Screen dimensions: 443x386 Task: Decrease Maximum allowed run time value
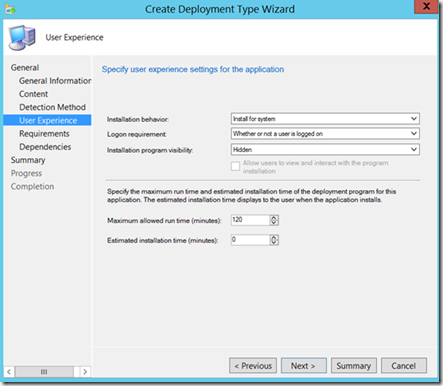tap(274, 223)
